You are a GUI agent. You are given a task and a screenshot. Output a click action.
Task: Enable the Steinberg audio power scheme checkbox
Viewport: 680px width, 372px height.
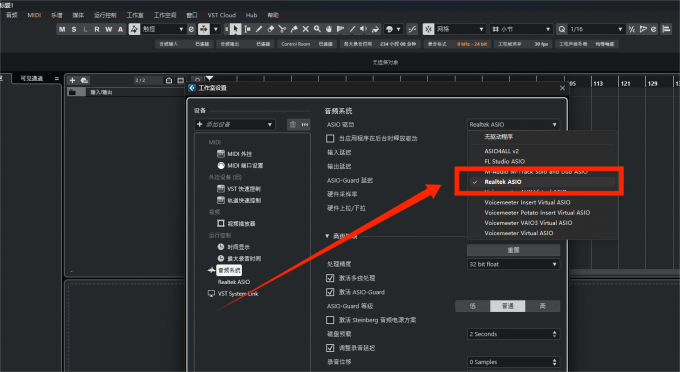330,320
